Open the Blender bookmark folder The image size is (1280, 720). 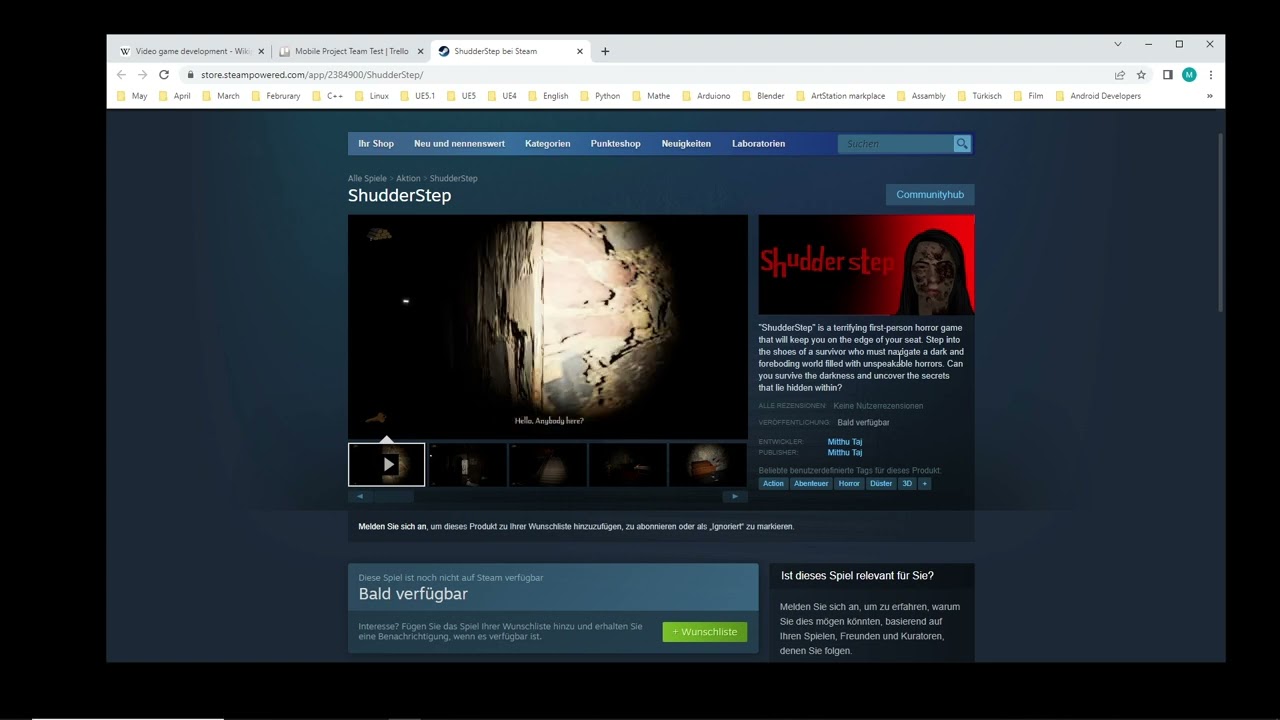tap(763, 96)
